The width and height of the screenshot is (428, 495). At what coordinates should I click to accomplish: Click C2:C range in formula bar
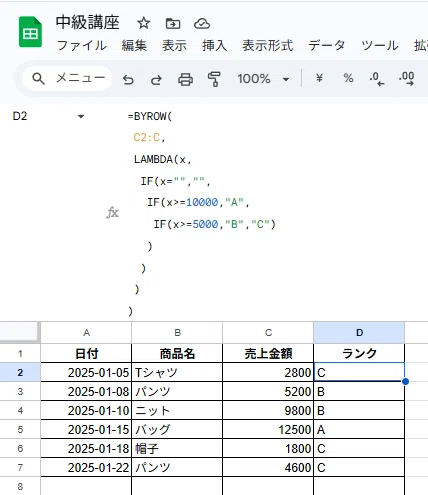click(147, 137)
